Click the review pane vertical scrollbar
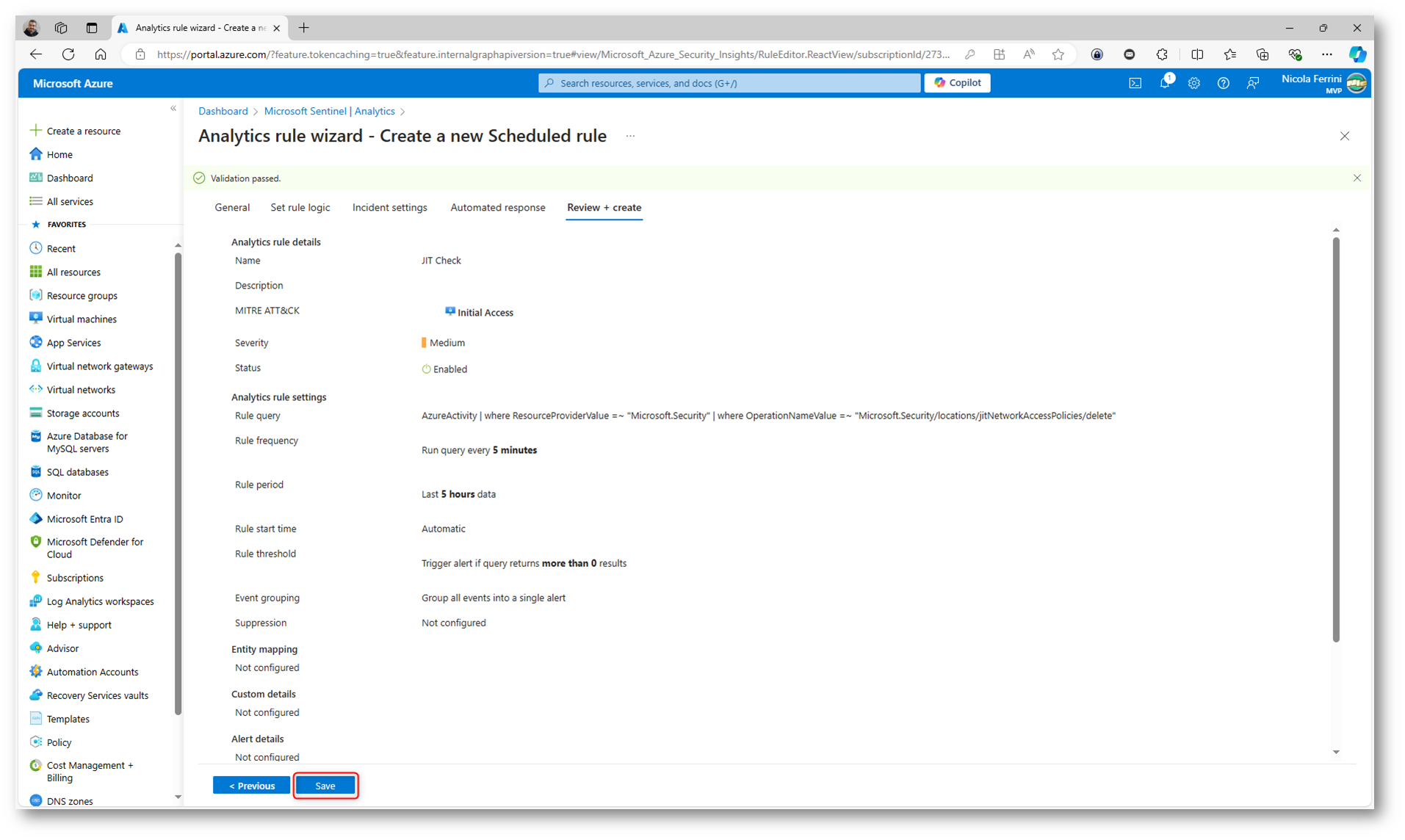The height and width of the screenshot is (840, 1405). [x=1336, y=439]
